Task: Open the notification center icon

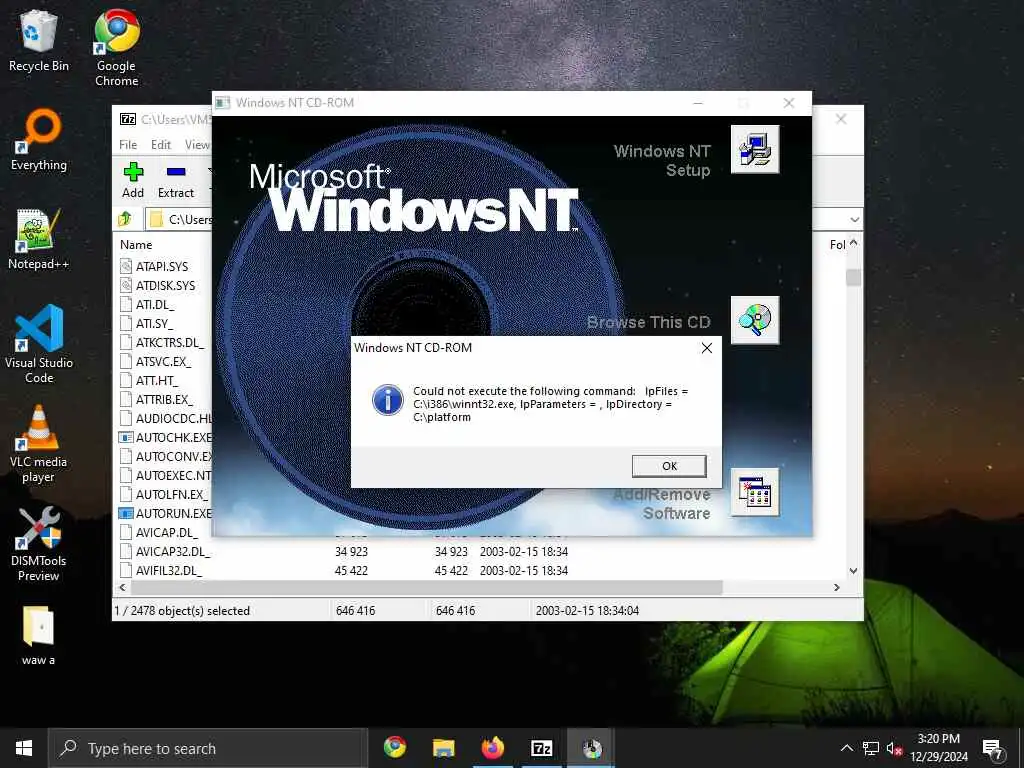Action: click(x=992, y=748)
